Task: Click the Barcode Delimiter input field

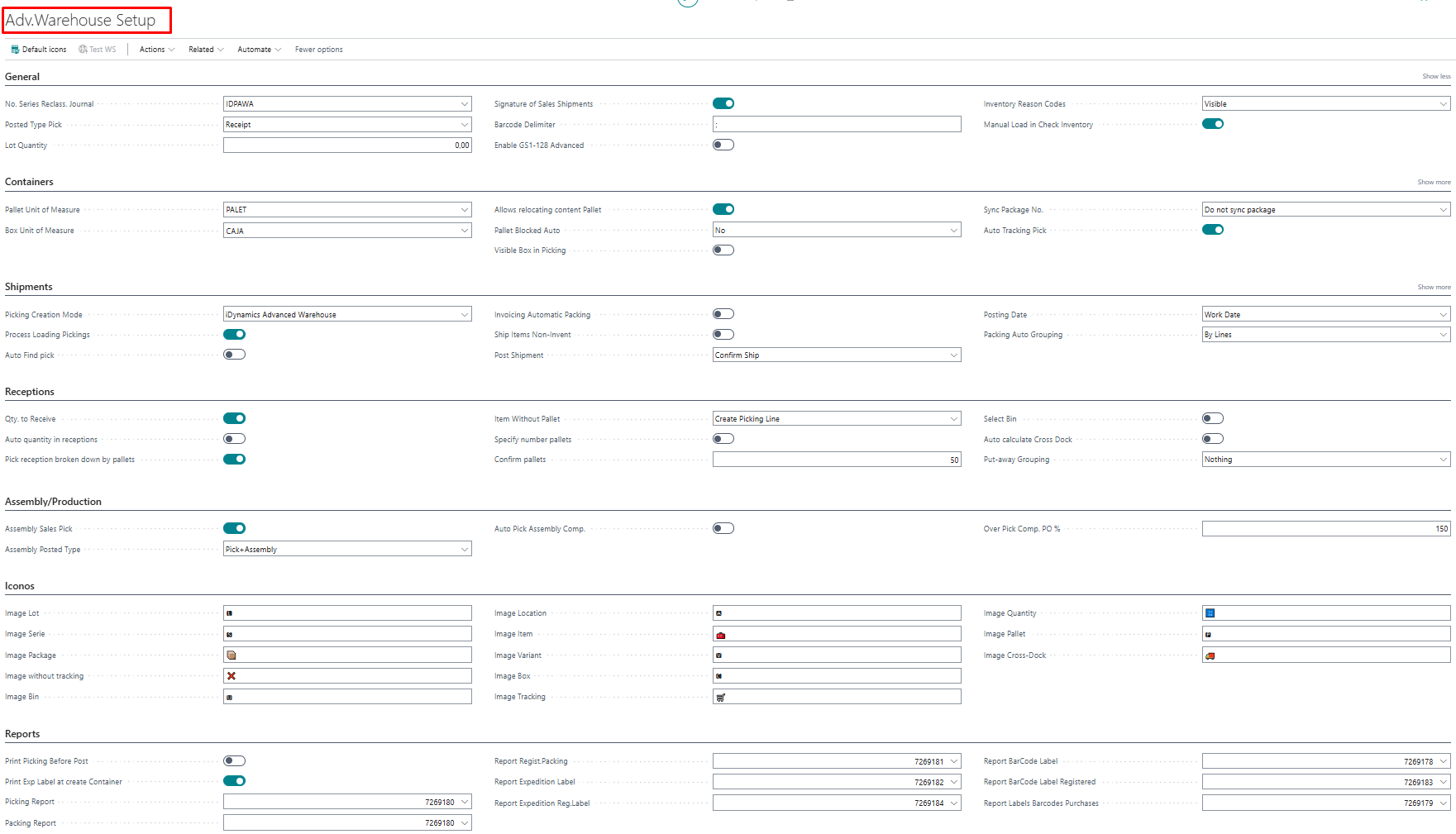Action: coord(837,125)
